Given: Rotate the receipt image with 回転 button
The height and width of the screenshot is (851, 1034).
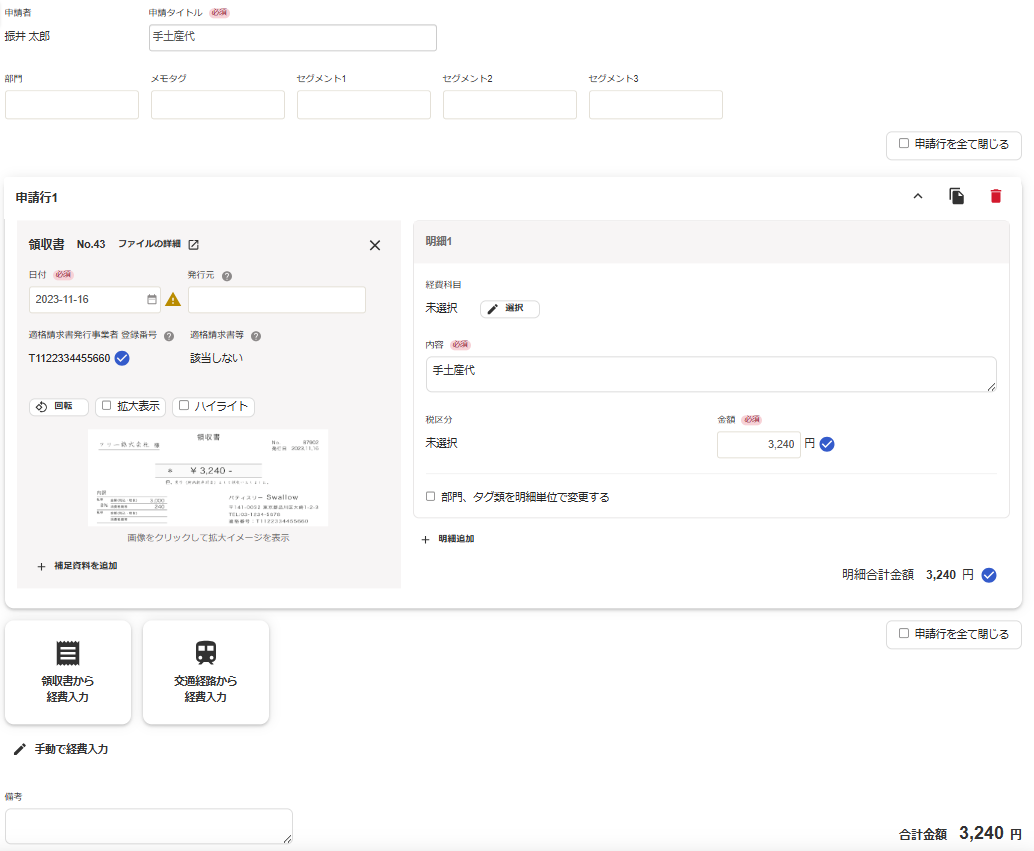Looking at the screenshot, I should tap(59, 406).
